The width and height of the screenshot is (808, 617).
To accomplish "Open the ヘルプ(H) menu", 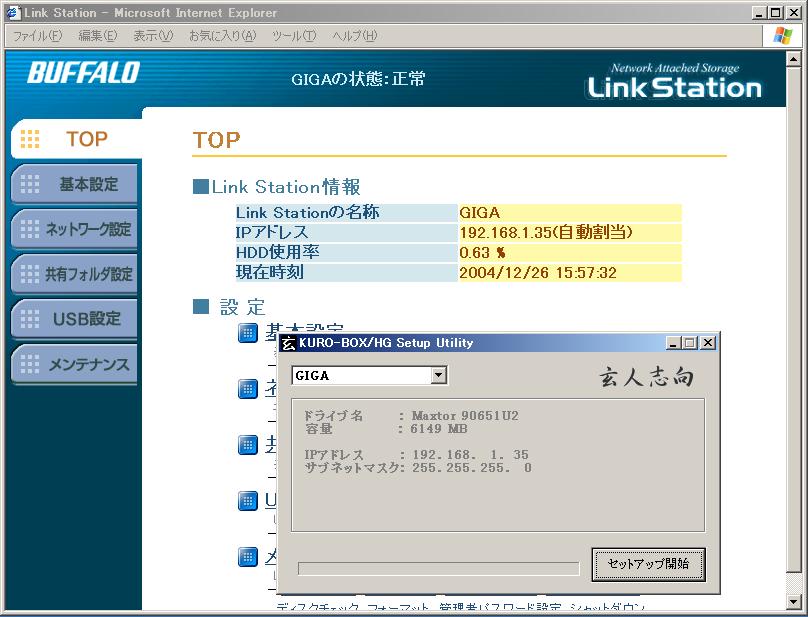I will tap(355, 36).
